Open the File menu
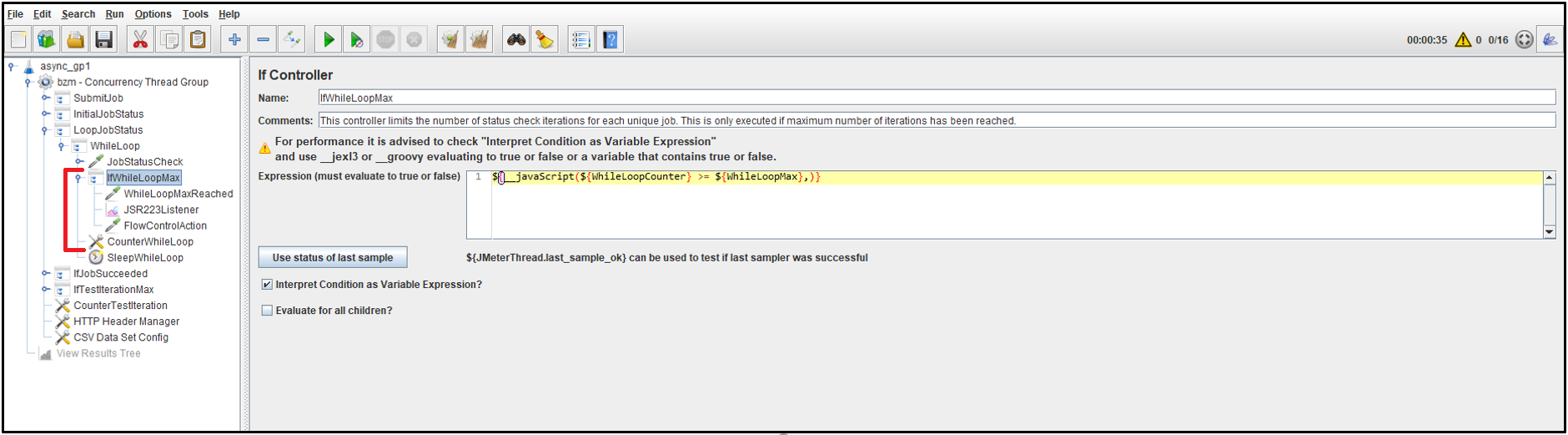Viewport: 1568px width, 435px height. [15, 14]
